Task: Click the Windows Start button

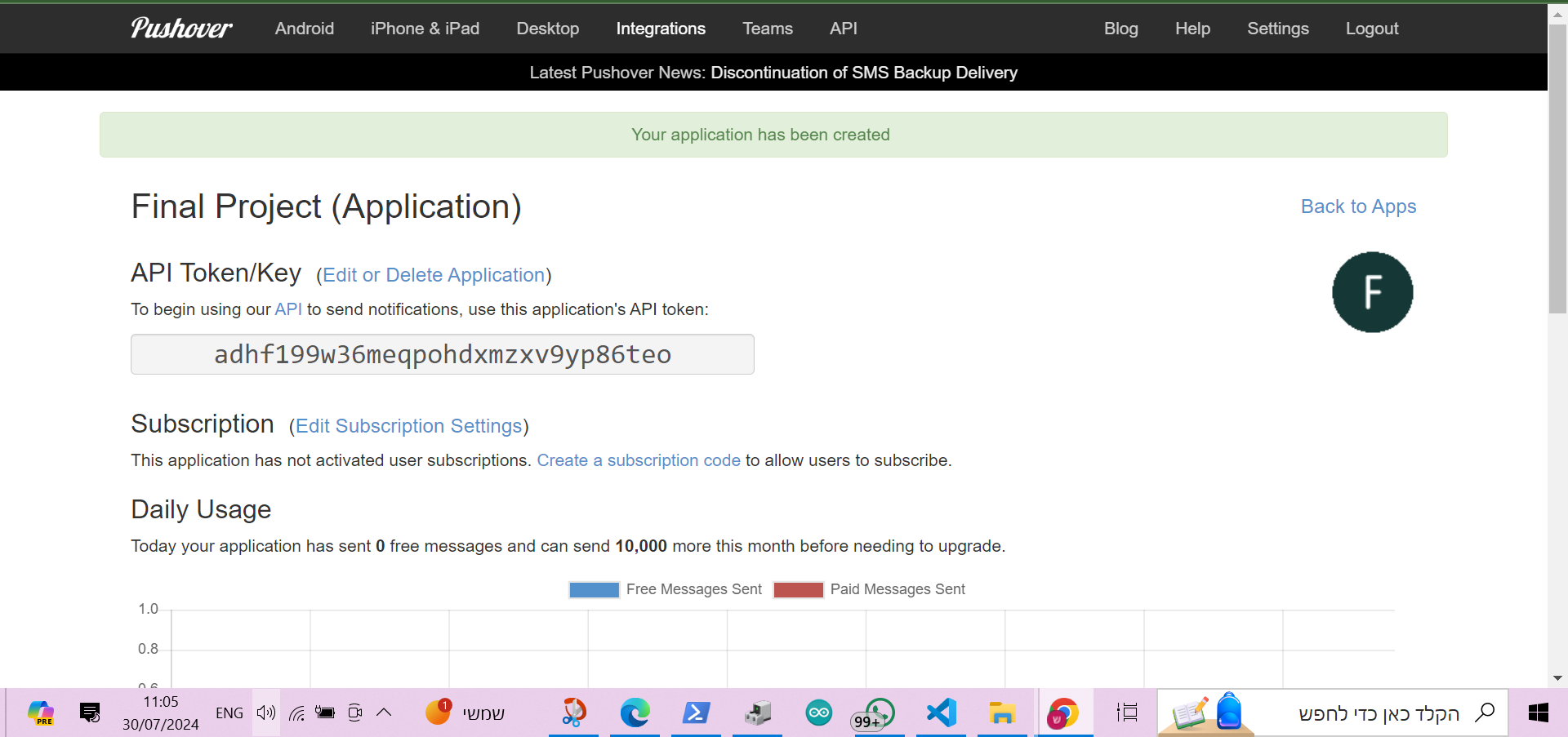Action: click(x=1538, y=713)
